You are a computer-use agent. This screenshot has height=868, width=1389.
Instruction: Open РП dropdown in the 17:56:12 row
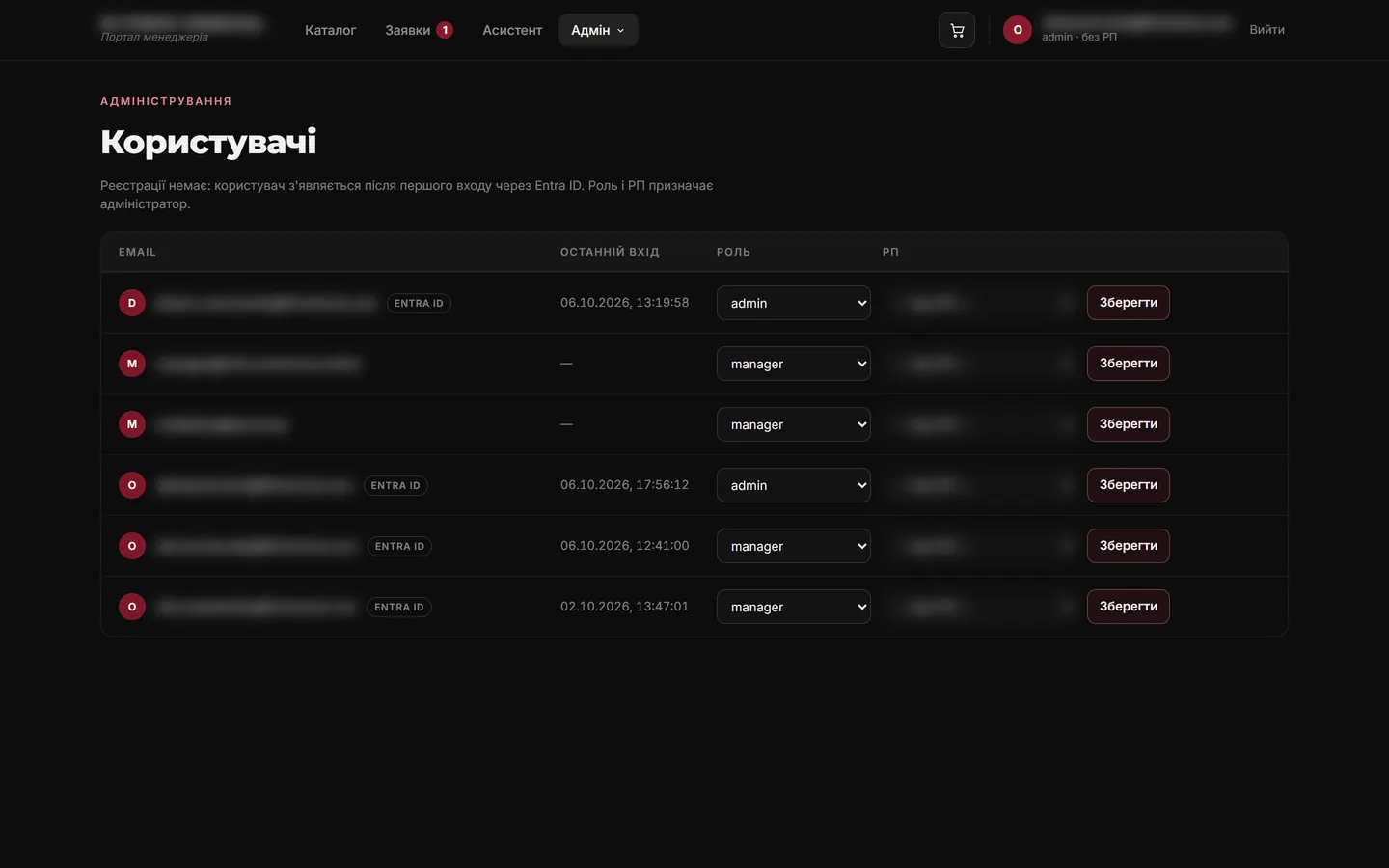[981, 485]
